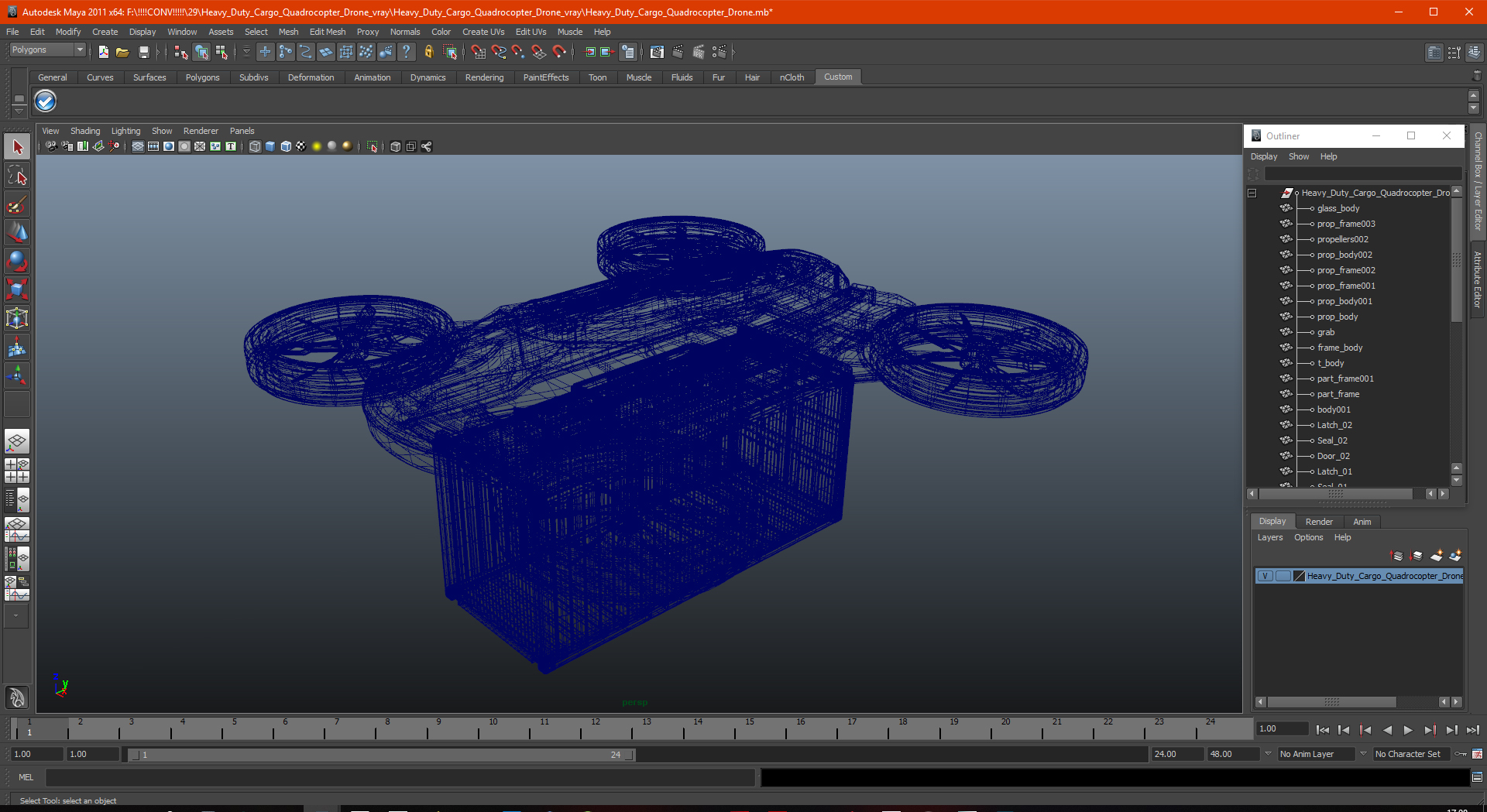
Task: Toggle layer visibility V box
Action: 1265,576
